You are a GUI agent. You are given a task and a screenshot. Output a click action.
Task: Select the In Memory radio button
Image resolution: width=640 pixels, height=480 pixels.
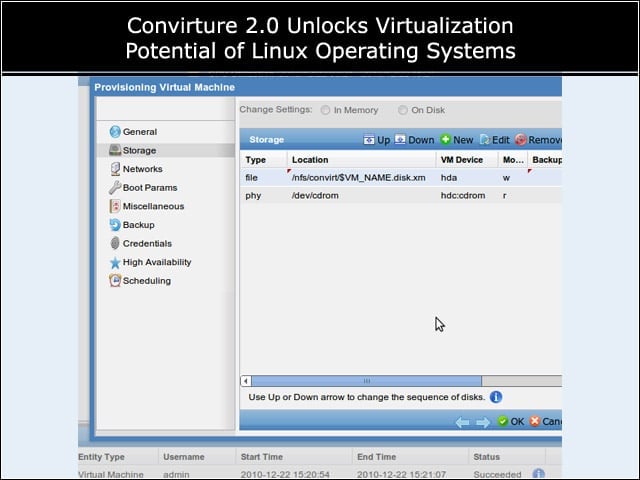(325, 110)
